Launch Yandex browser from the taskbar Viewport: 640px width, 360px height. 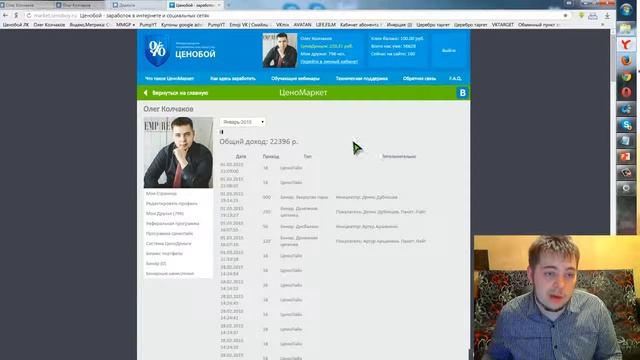pos(626,44)
